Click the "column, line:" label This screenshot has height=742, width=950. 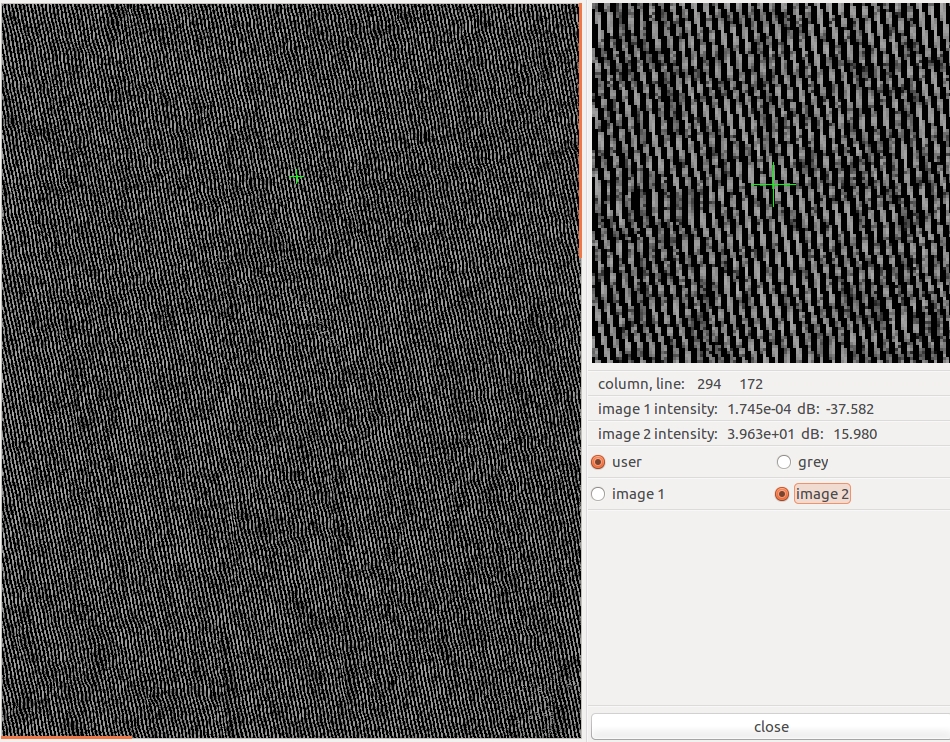coord(641,384)
